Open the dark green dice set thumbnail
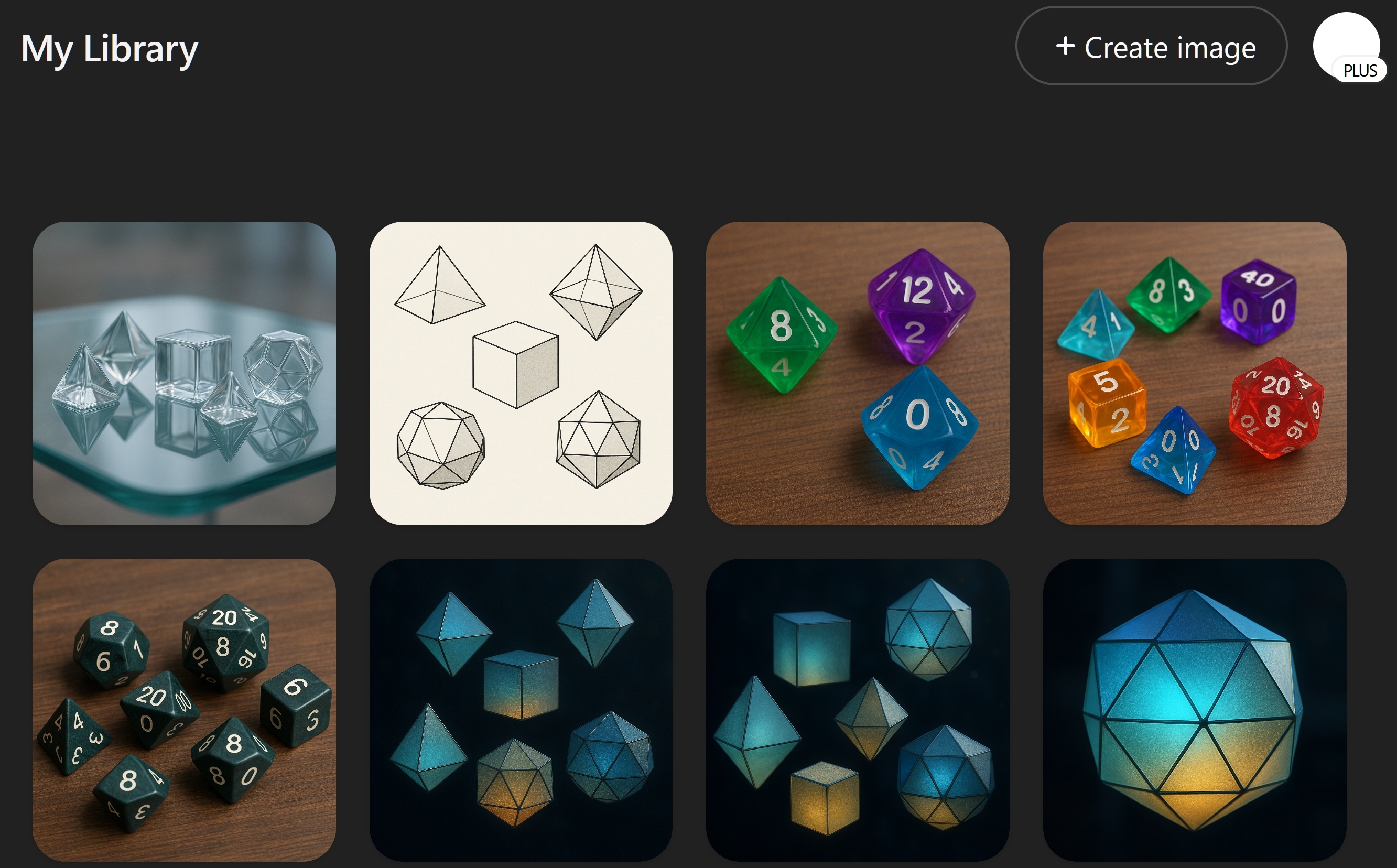1397x868 pixels. [184, 710]
